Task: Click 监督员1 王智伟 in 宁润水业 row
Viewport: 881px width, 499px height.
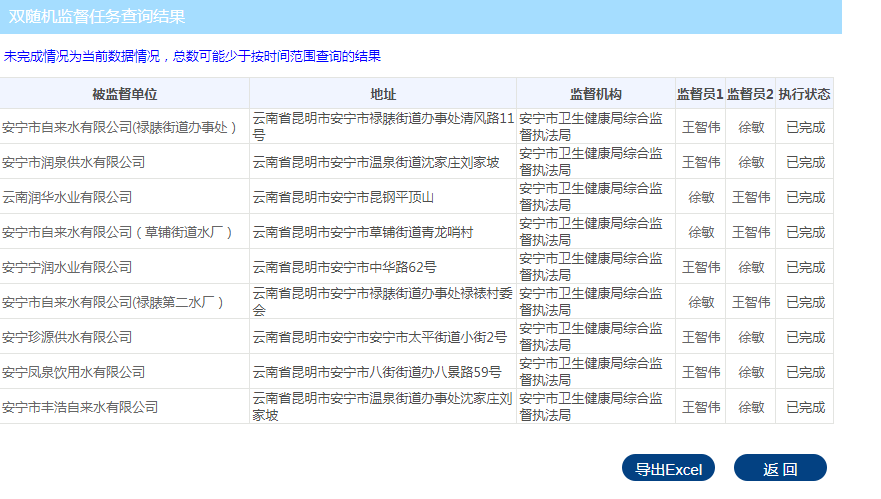Action: coord(701,267)
